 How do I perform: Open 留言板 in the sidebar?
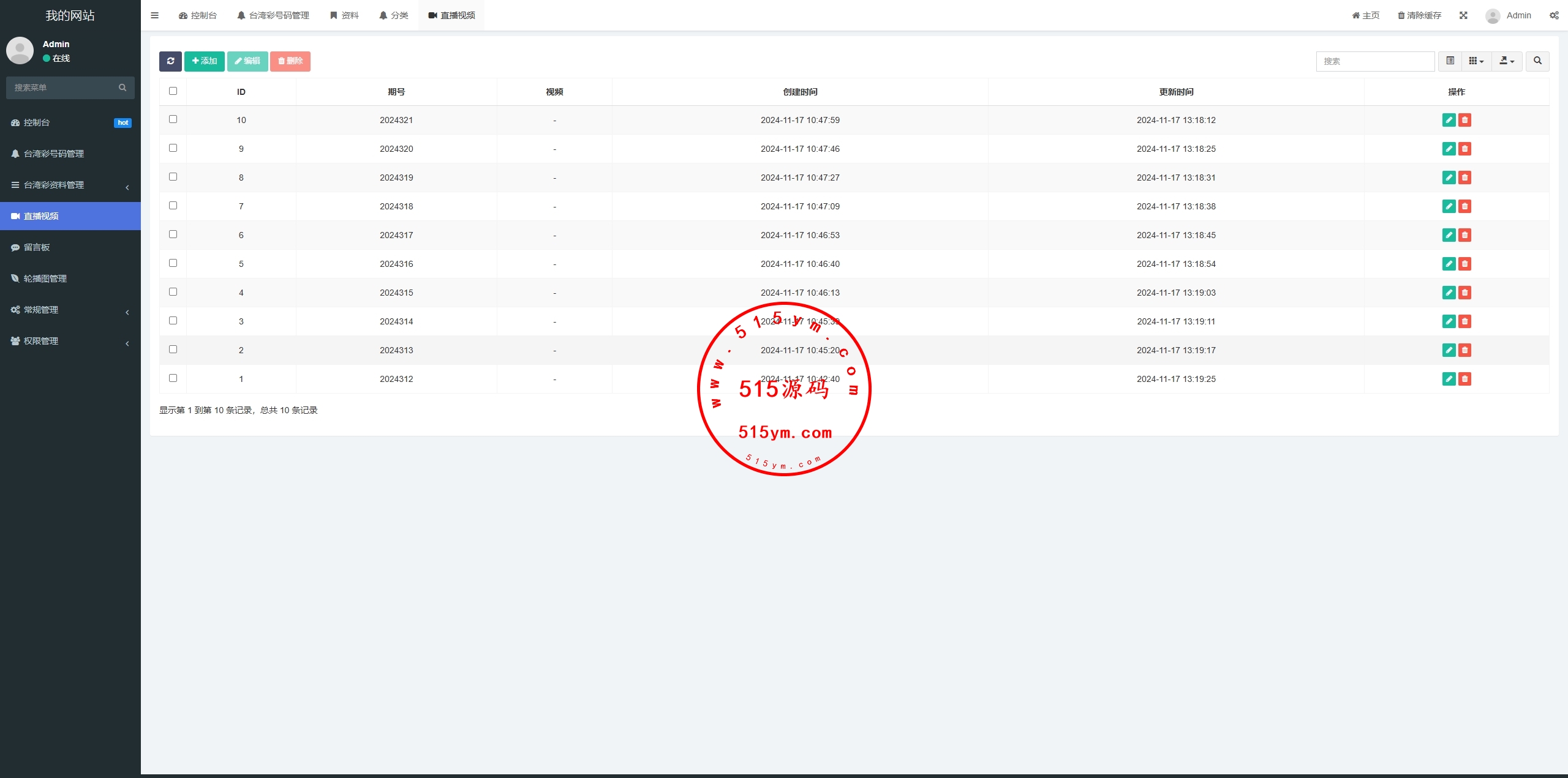pyautogui.click(x=37, y=247)
